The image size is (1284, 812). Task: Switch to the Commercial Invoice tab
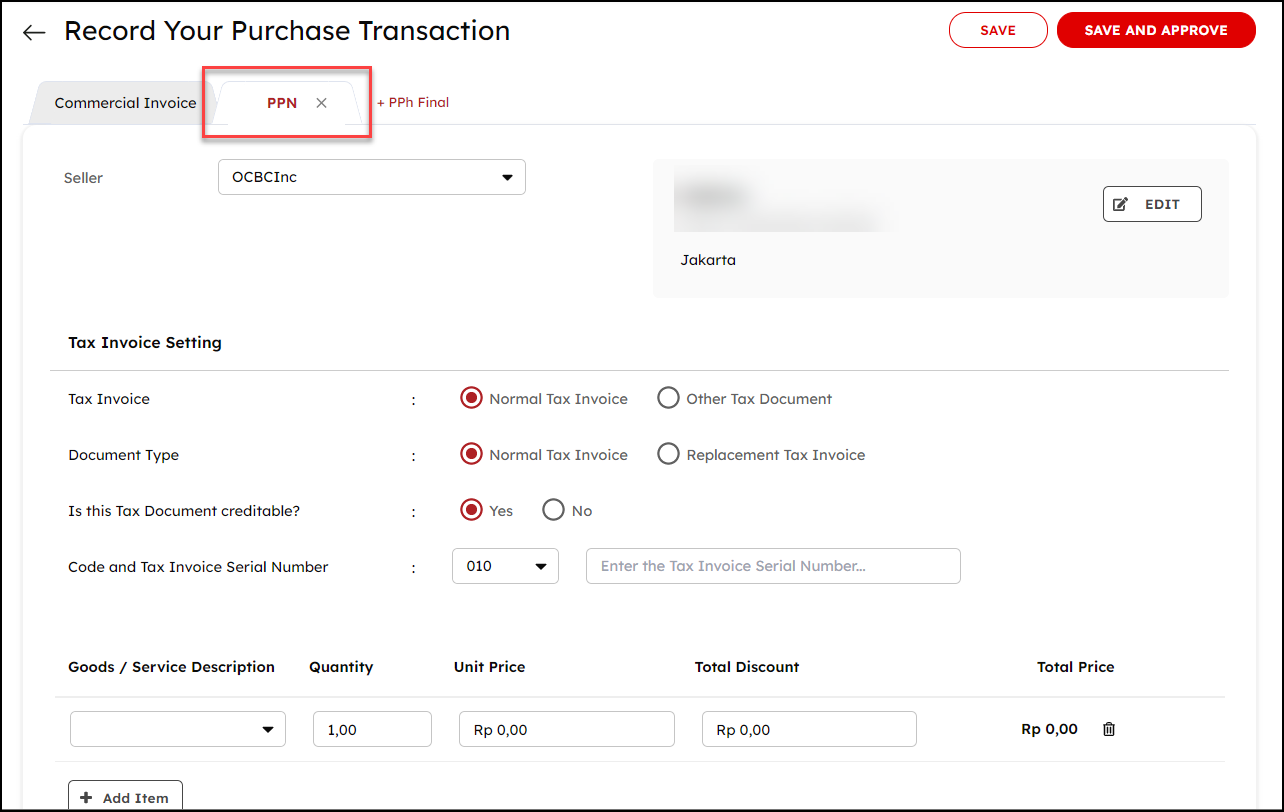pos(124,103)
